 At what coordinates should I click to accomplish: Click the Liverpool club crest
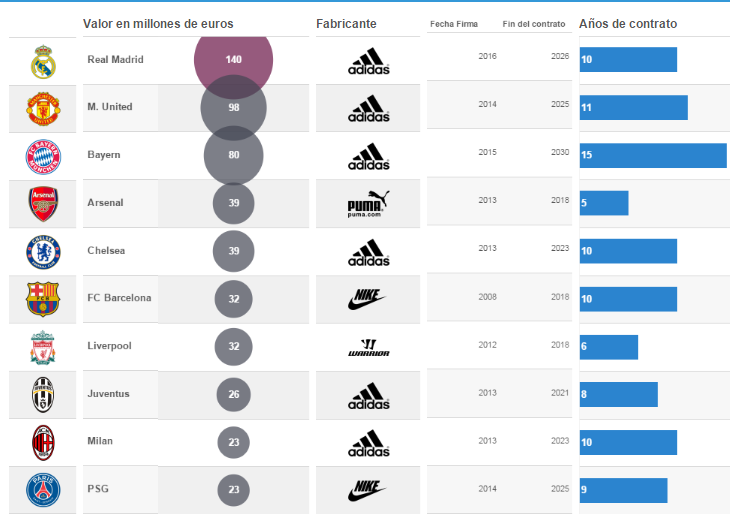tap(43, 346)
